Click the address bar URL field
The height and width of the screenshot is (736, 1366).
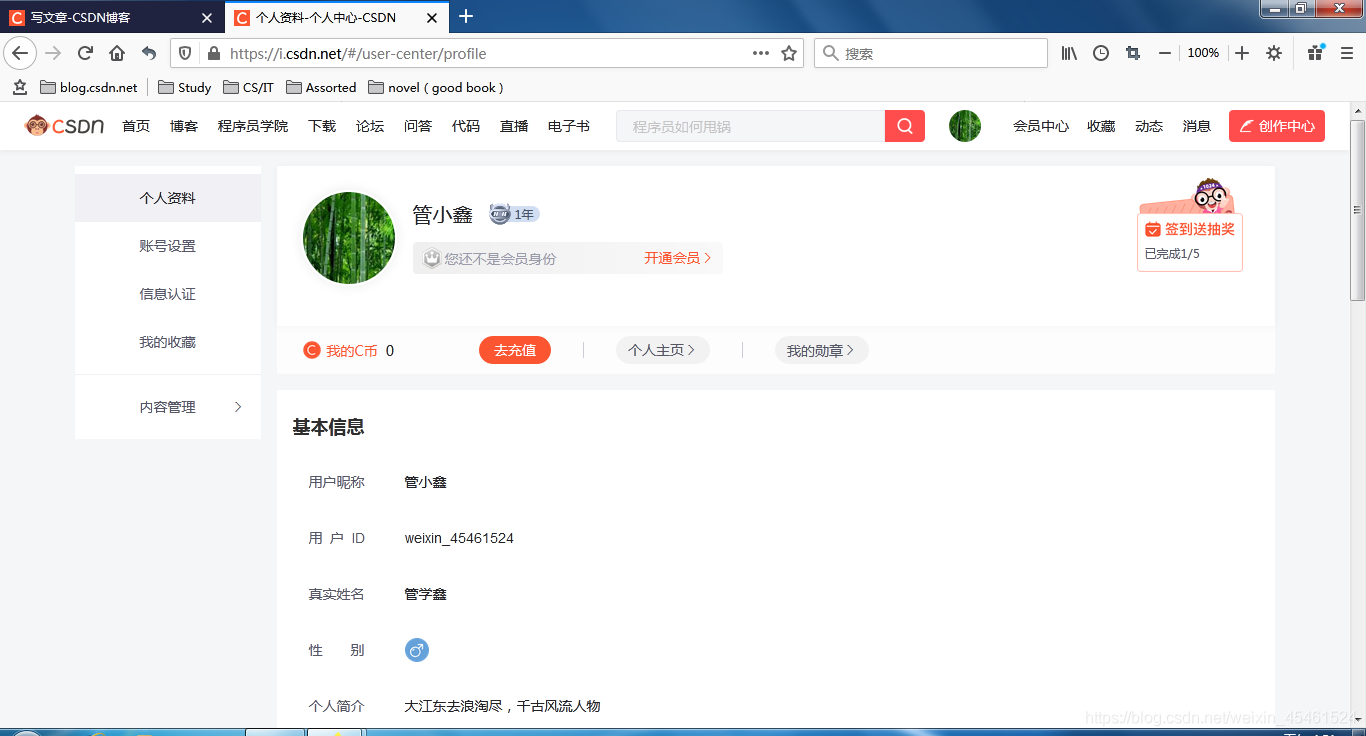pos(487,53)
